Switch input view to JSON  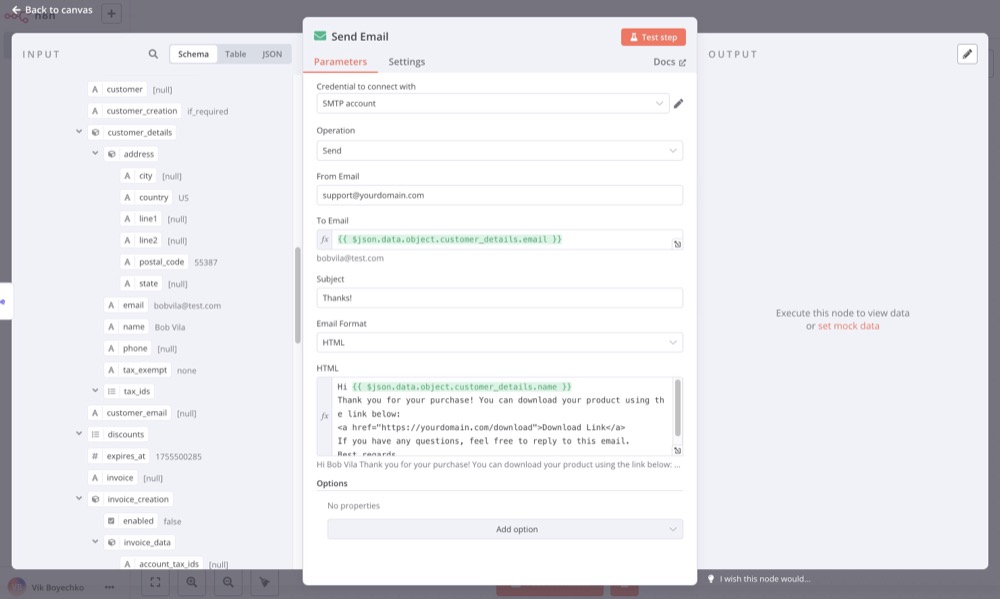click(272, 54)
